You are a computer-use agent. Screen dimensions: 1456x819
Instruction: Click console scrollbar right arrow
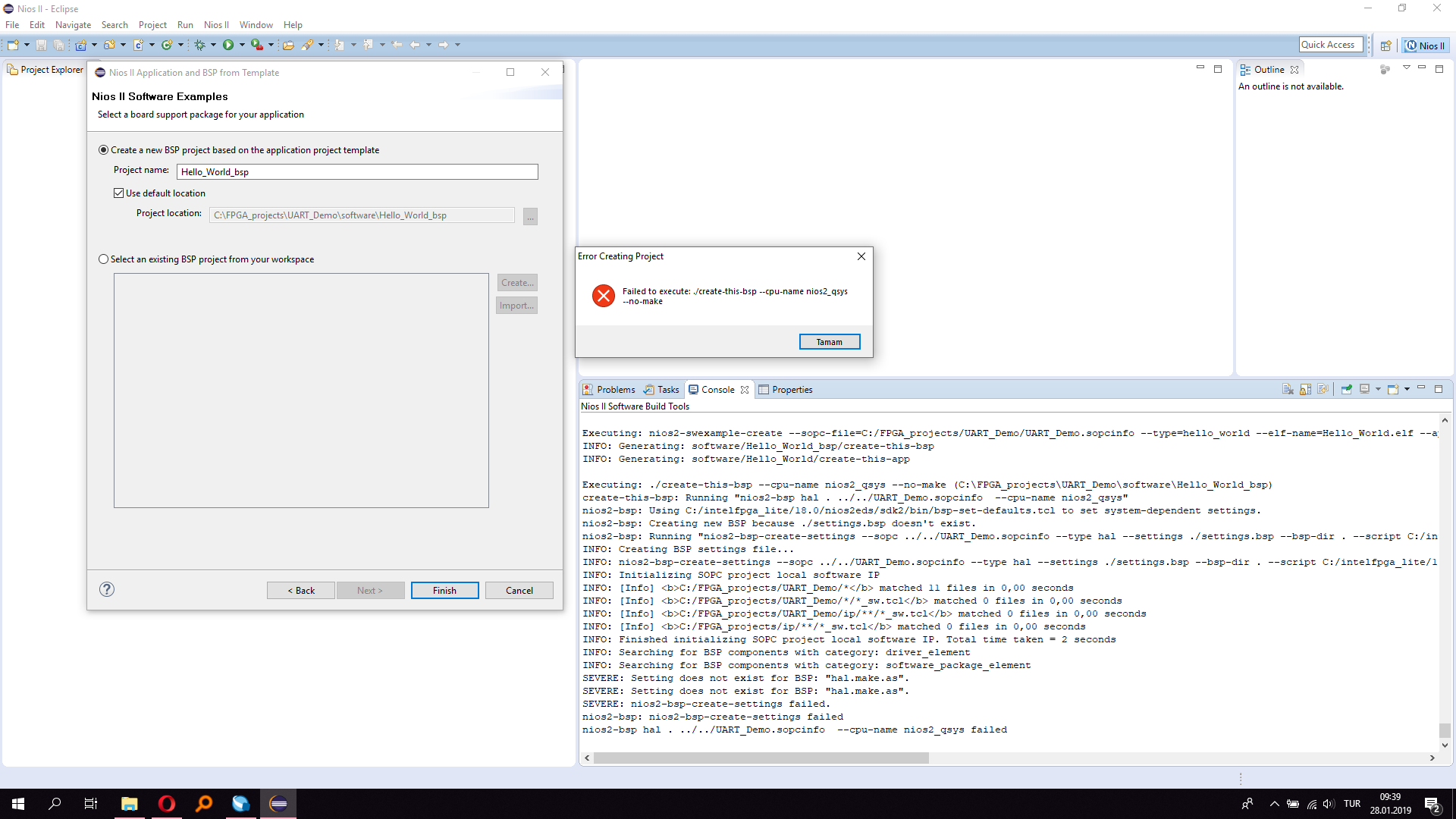point(1432,758)
